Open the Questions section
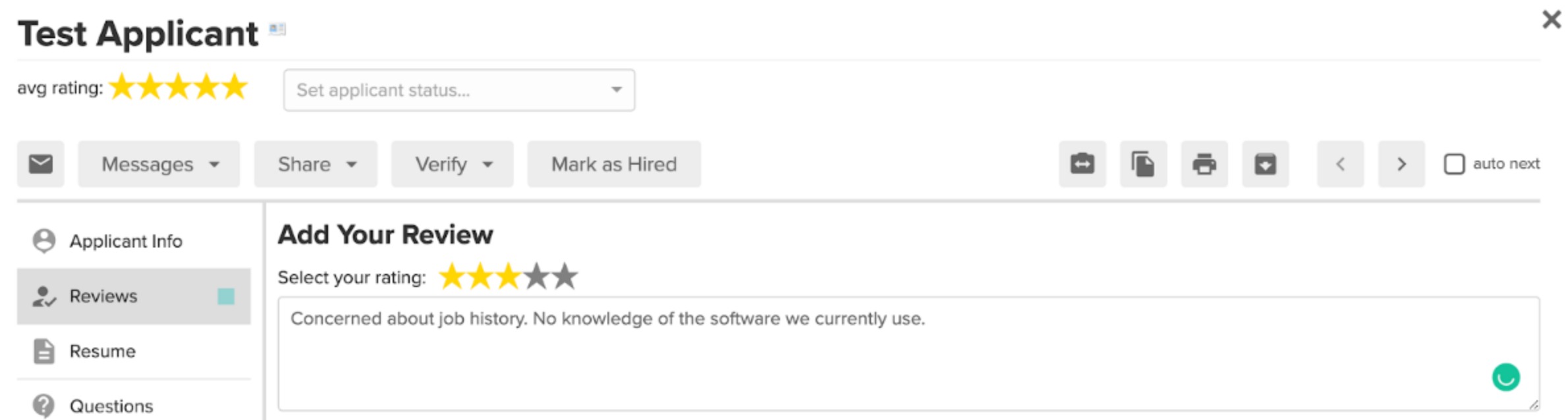 click(x=112, y=405)
